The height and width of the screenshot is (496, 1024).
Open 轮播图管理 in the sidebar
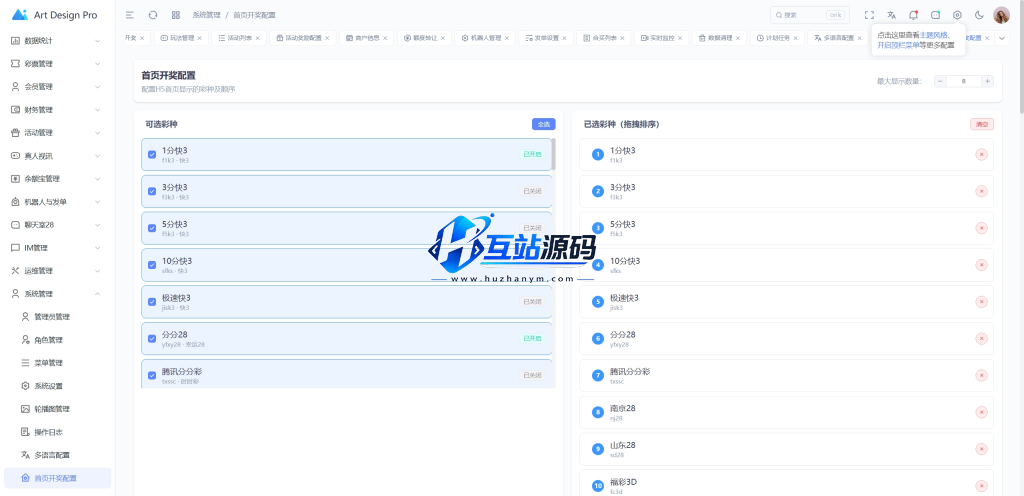pos(57,409)
